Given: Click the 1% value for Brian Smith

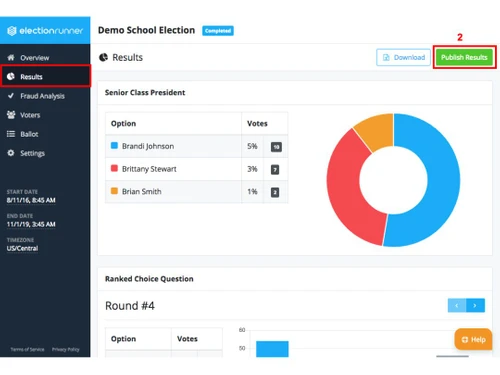Looking at the screenshot, I should 252,192.
